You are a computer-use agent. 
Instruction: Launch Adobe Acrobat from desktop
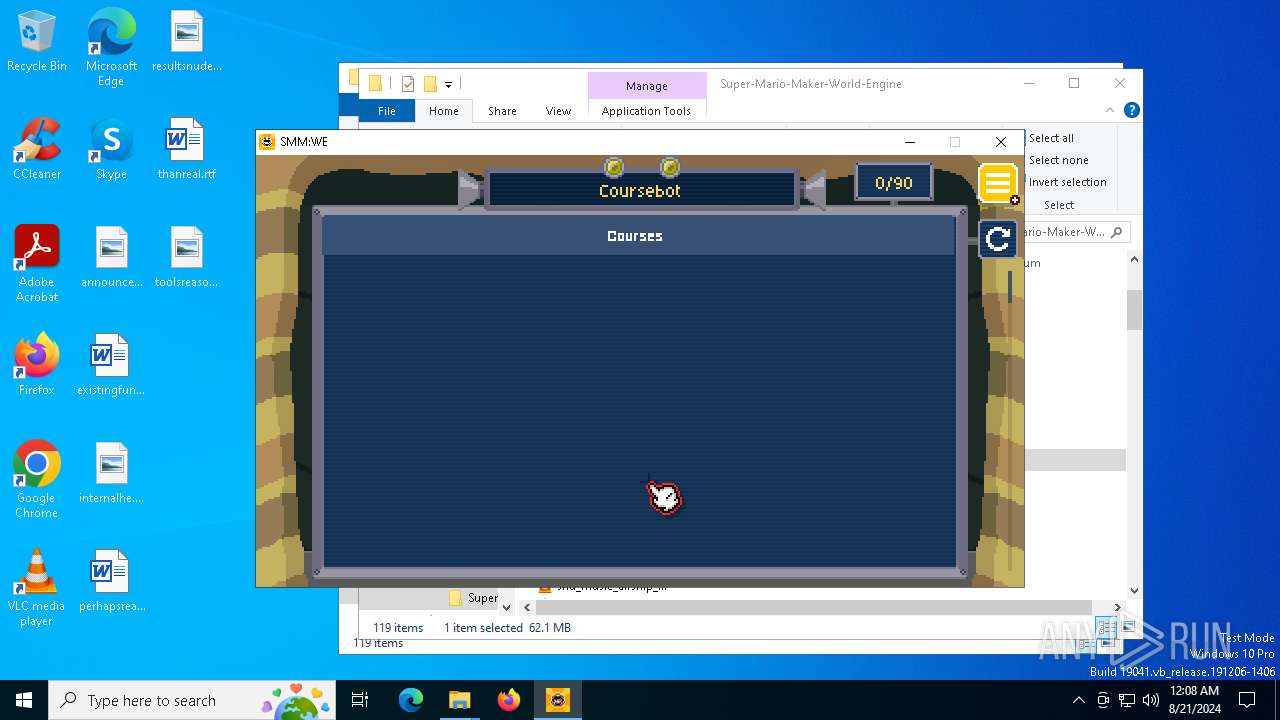pos(37,264)
